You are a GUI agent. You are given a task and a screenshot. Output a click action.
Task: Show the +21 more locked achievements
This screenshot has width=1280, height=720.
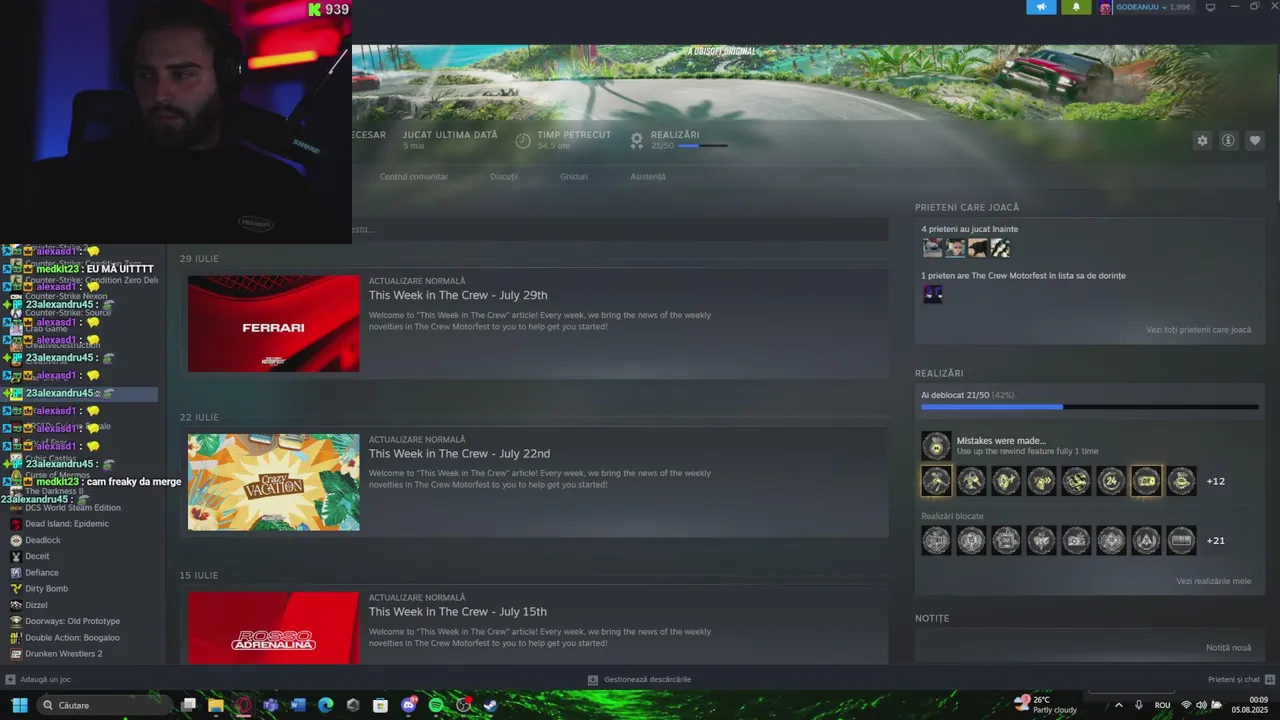click(x=1215, y=541)
